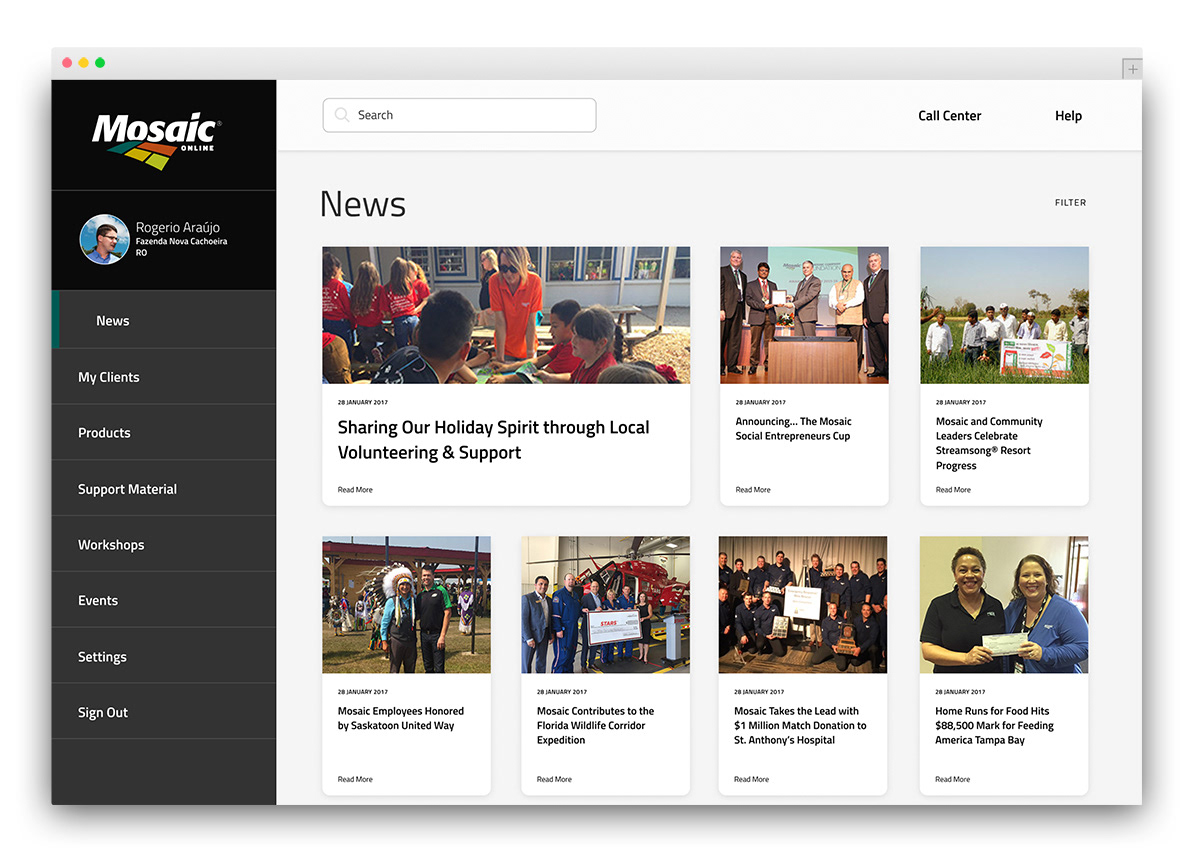Click the red close window button
This screenshot has height=862, width=1200.
(67, 63)
